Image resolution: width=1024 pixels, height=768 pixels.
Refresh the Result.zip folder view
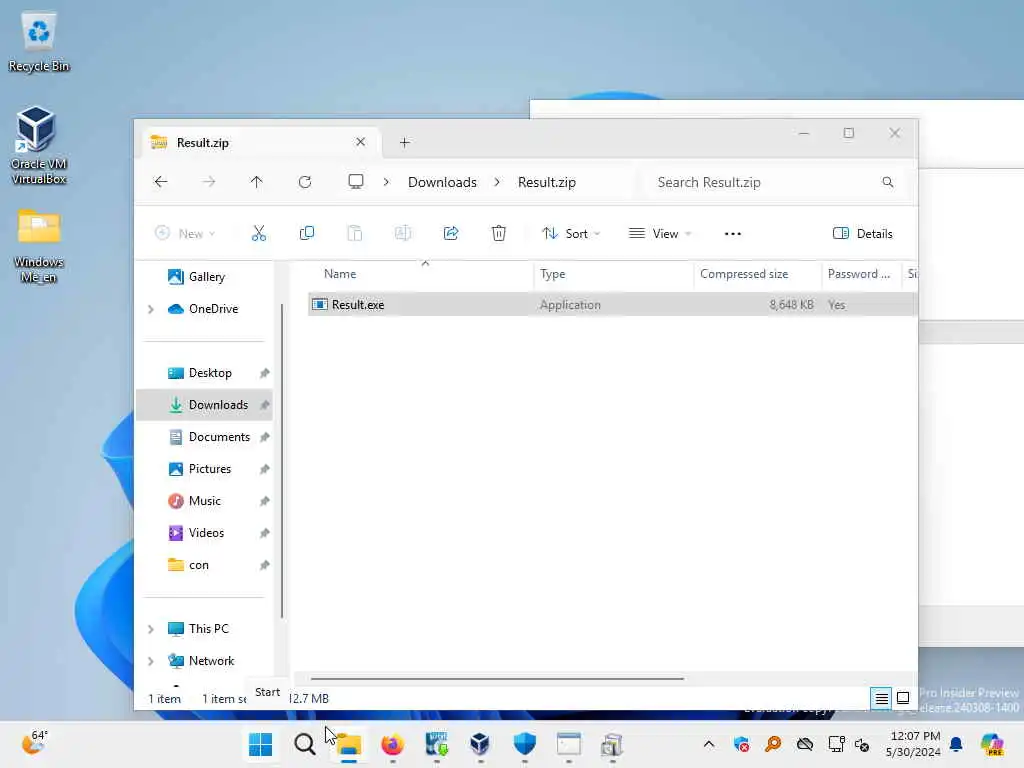305,182
